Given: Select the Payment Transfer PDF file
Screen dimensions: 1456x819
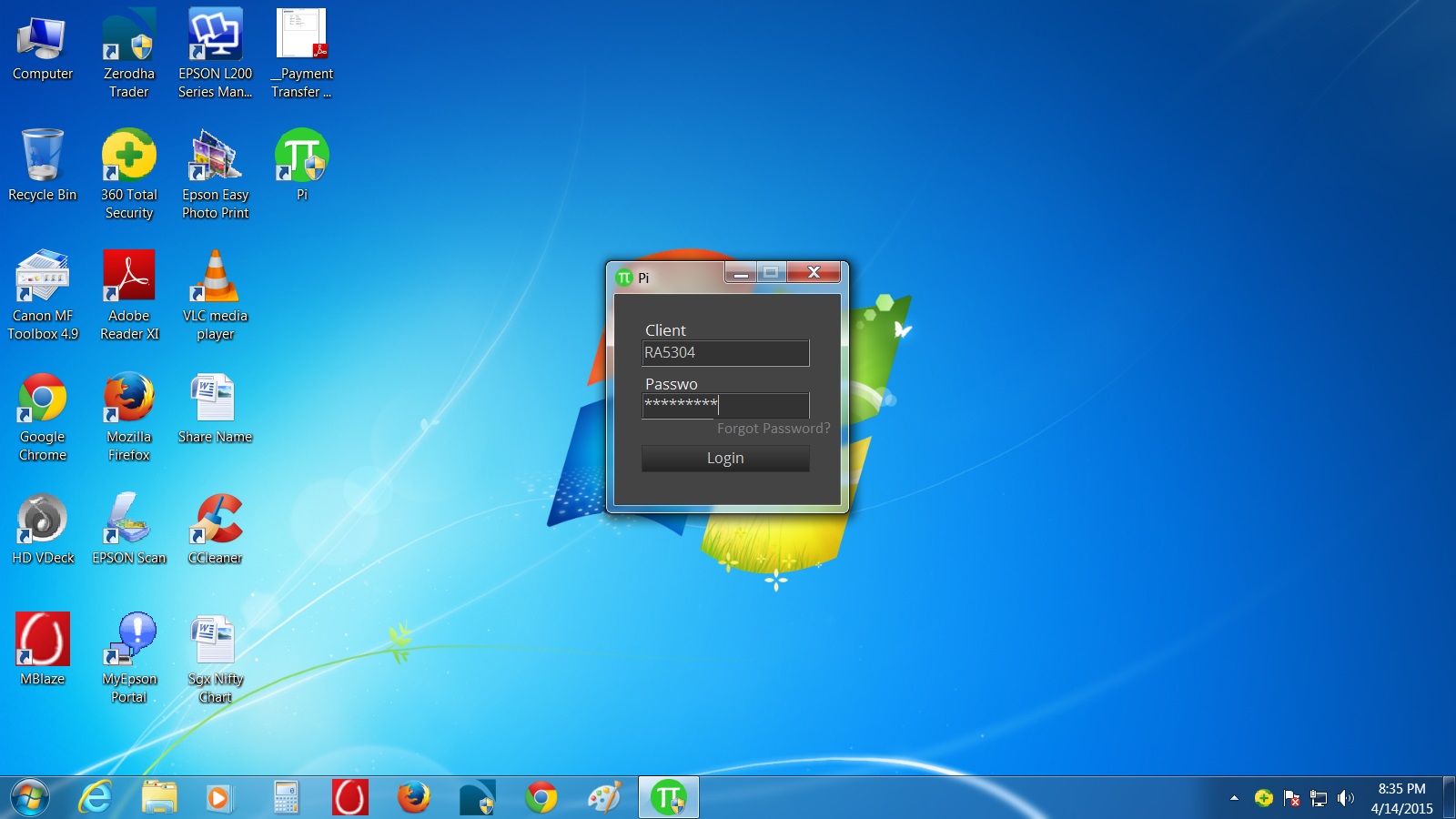Looking at the screenshot, I should point(302,55).
